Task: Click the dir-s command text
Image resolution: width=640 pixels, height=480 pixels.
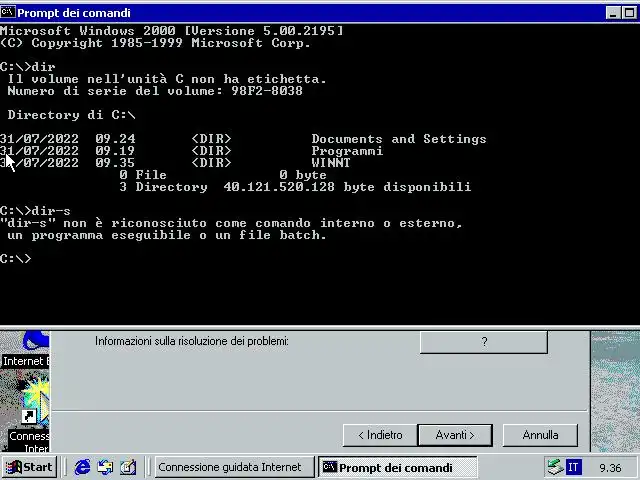Action: (51, 211)
